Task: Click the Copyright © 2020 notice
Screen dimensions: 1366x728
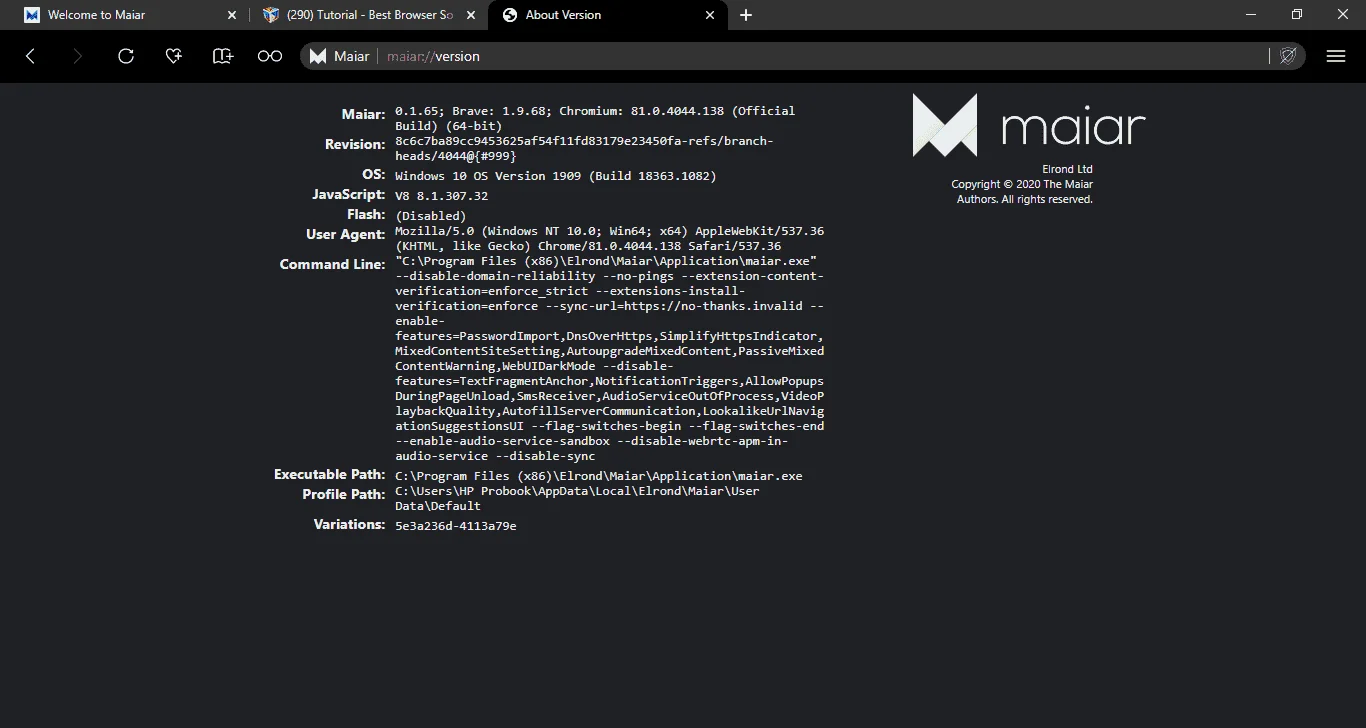Action: coord(1022,192)
